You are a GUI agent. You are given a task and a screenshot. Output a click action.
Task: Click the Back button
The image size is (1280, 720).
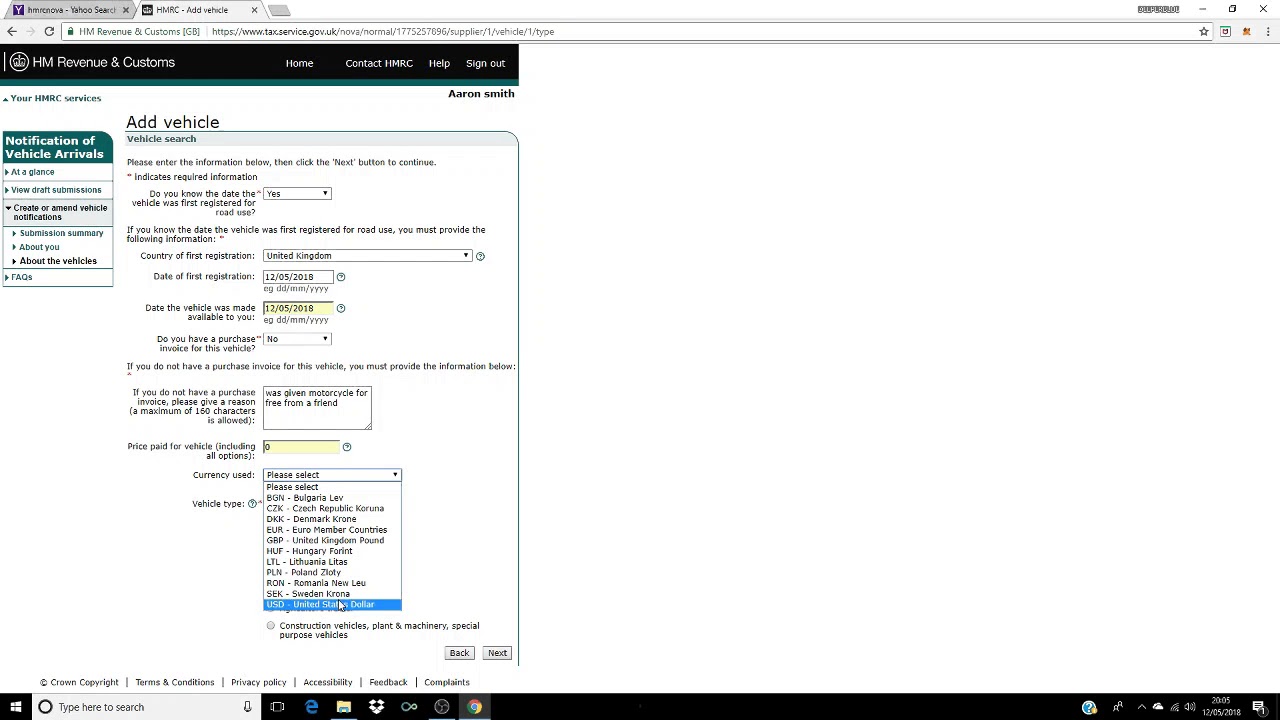459,653
